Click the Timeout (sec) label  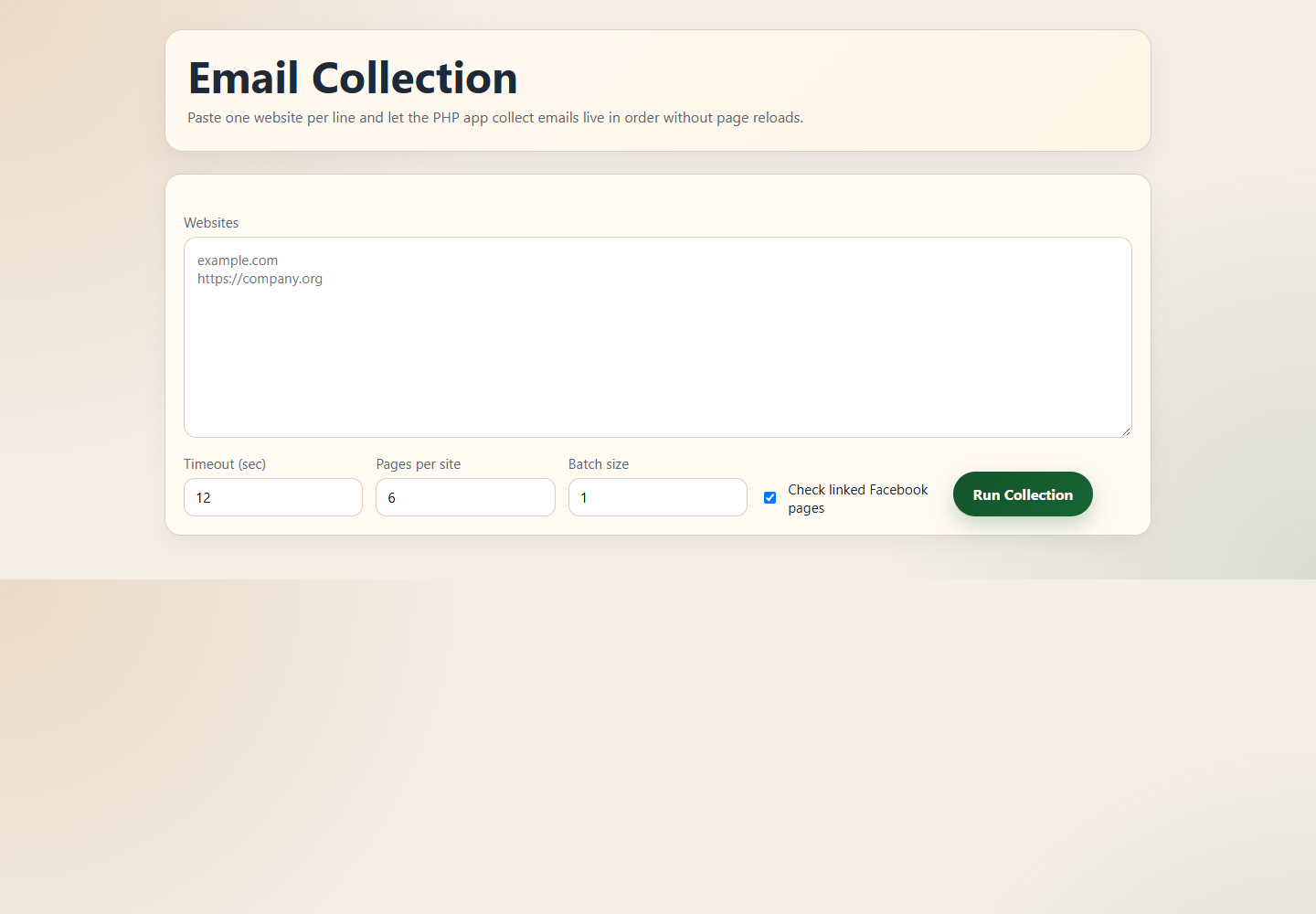coord(225,464)
